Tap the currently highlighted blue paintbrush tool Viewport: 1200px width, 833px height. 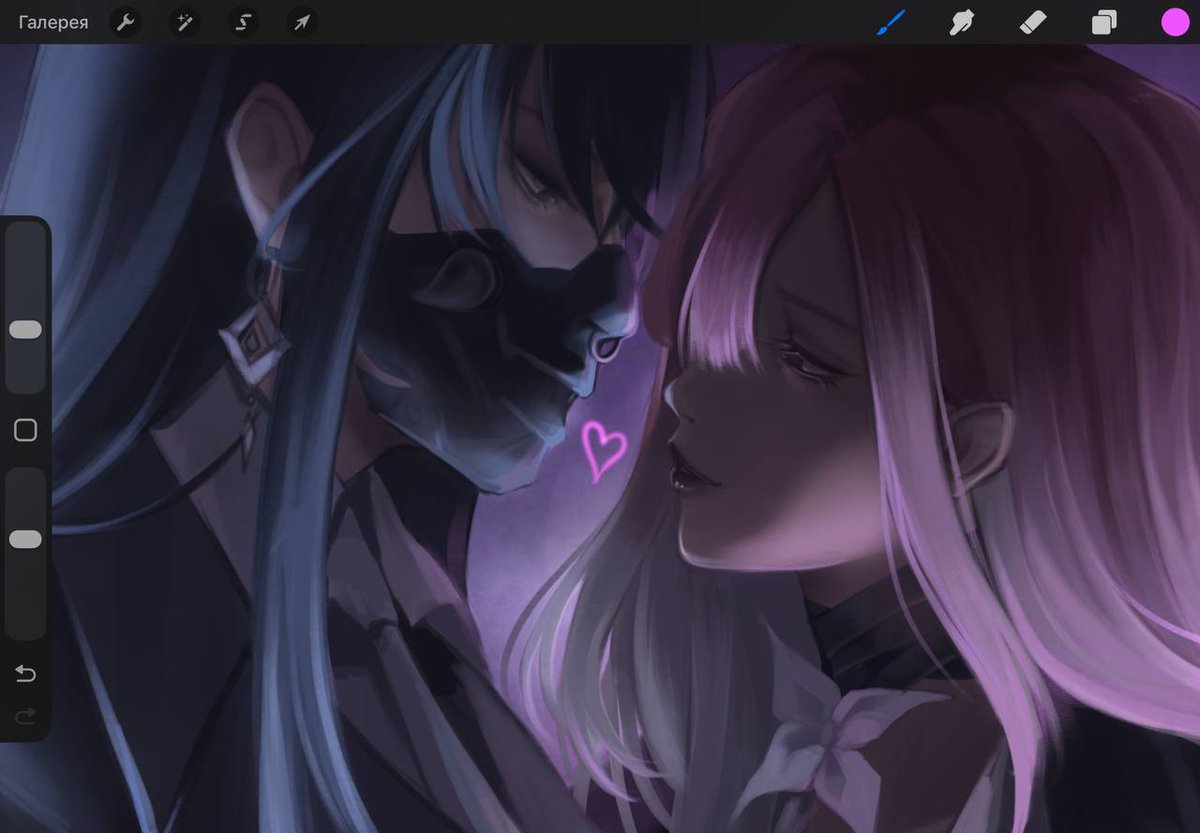click(x=889, y=22)
